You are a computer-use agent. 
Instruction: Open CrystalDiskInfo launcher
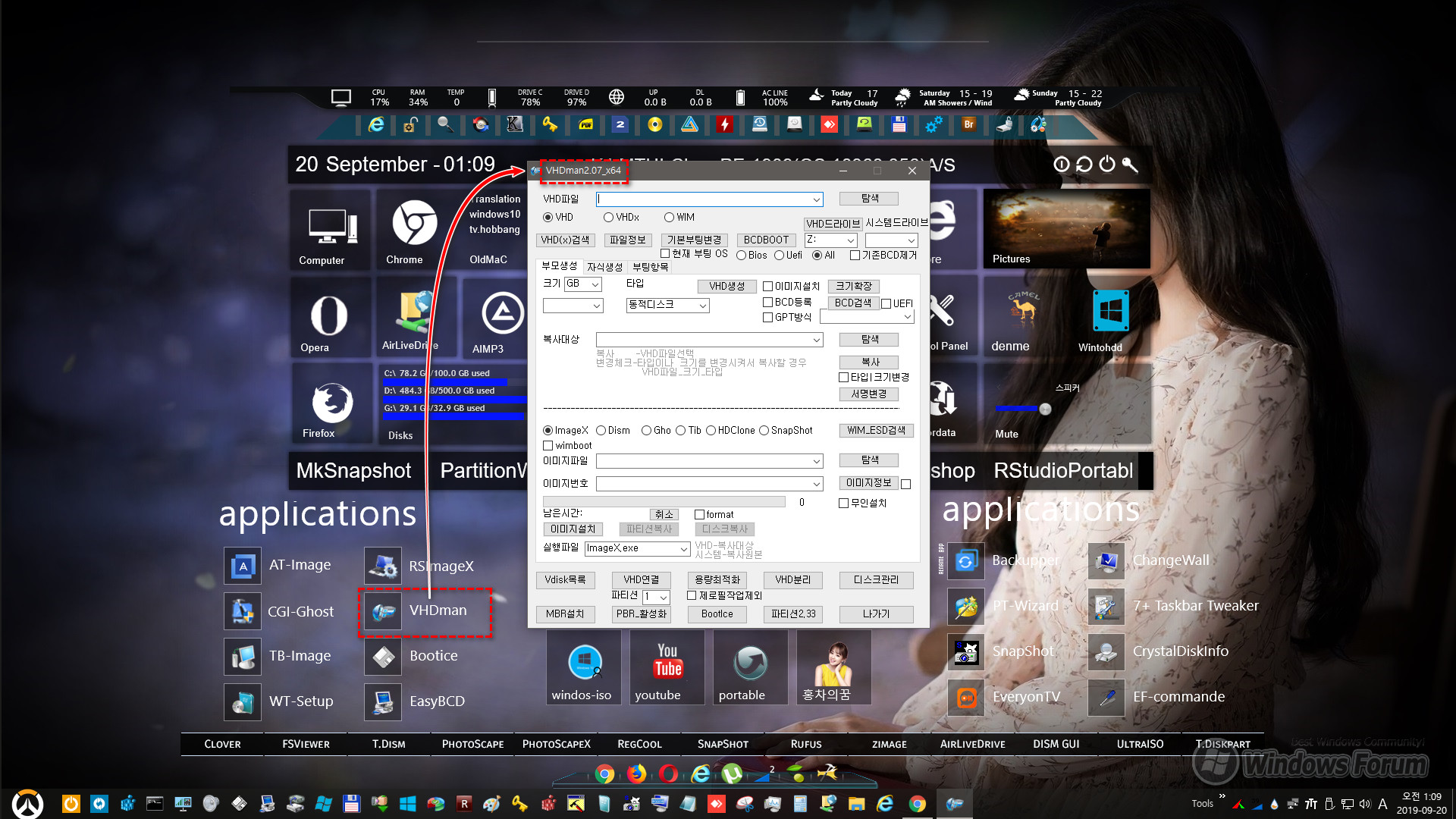1106,652
